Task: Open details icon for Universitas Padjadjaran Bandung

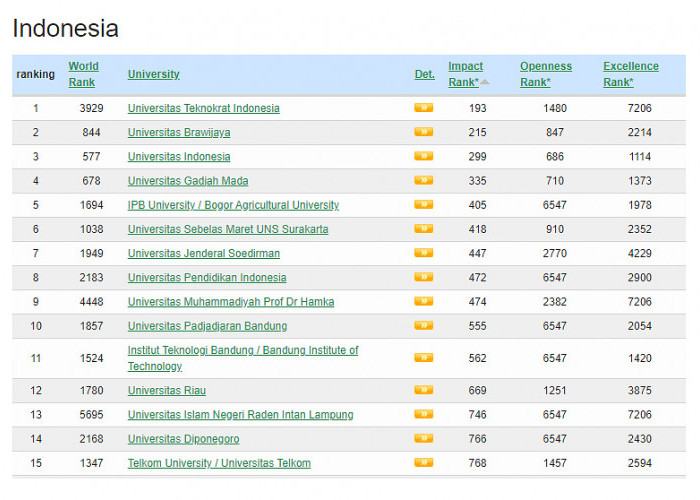Action: click(423, 325)
